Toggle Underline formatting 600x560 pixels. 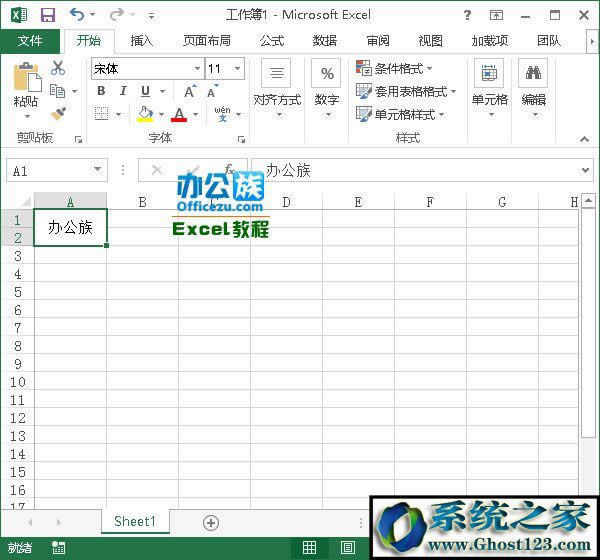click(146, 91)
